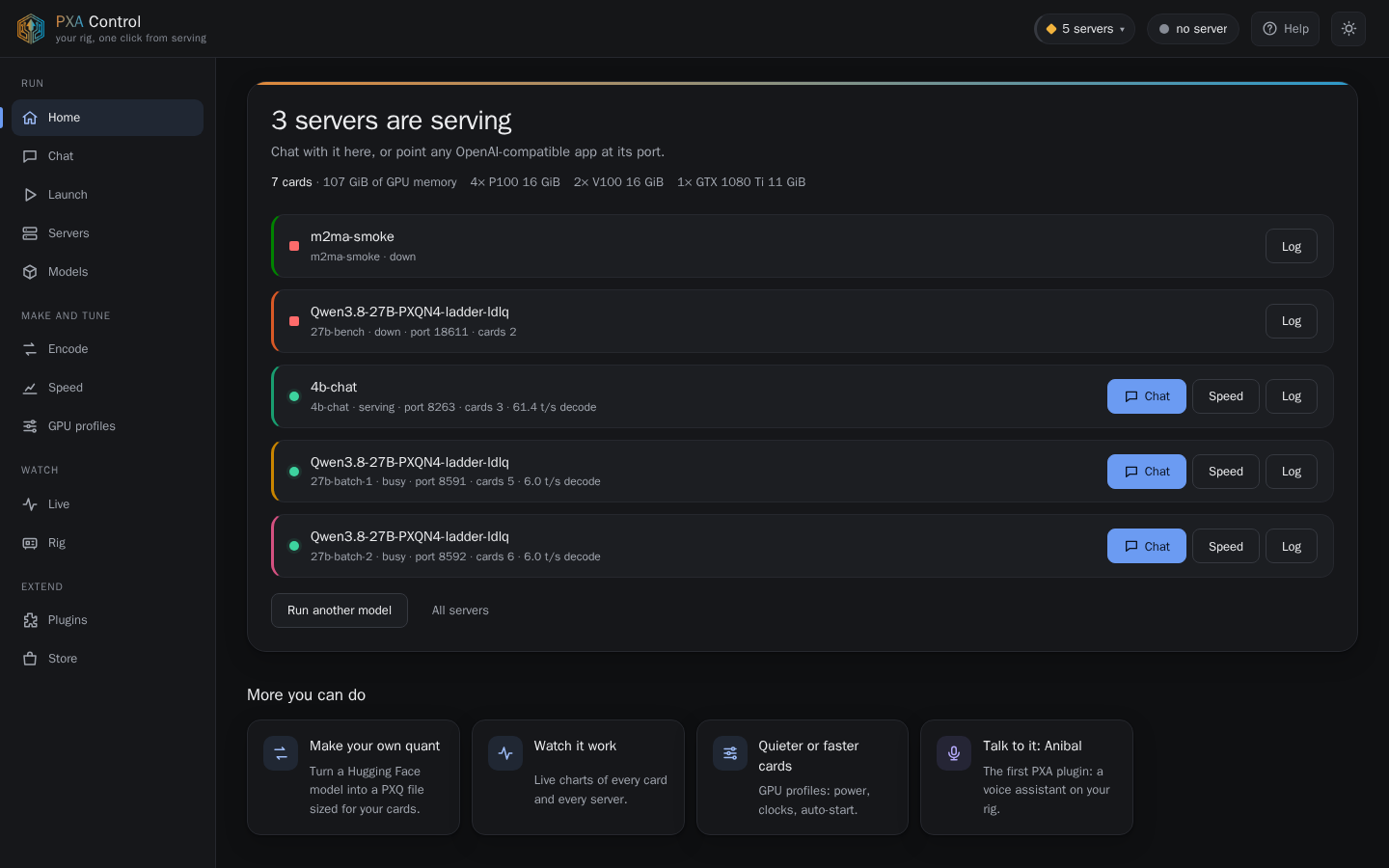Viewport: 1389px width, 868px height.
Task: Click the Talk to it: Anibal title
Action: [1032, 746]
